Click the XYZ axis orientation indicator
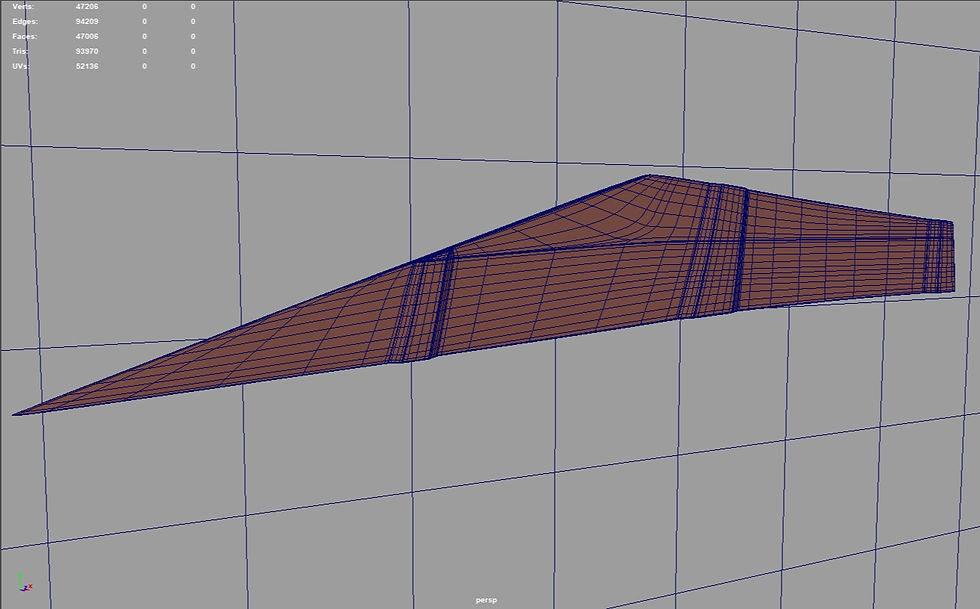The height and width of the screenshot is (609, 980). pyautogui.click(x=24, y=583)
